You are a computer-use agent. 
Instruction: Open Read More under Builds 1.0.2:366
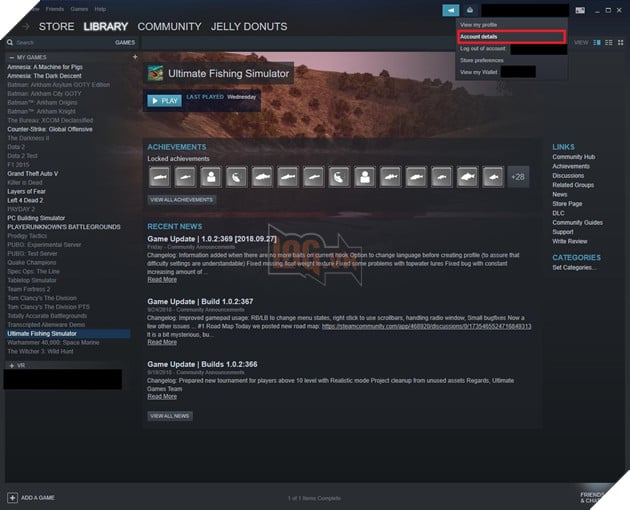click(162, 397)
